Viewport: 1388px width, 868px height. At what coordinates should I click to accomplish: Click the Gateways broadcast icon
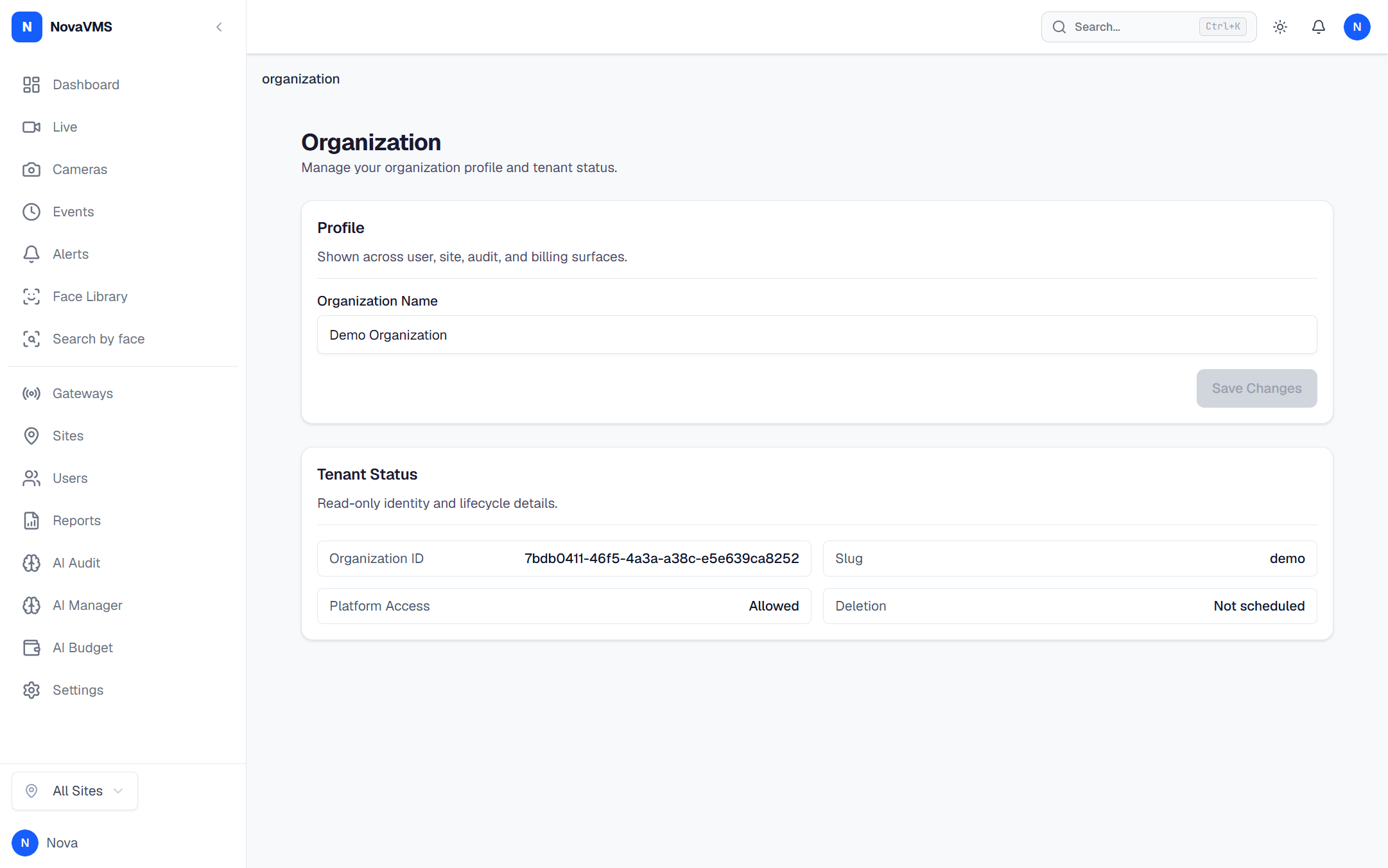(x=31, y=394)
